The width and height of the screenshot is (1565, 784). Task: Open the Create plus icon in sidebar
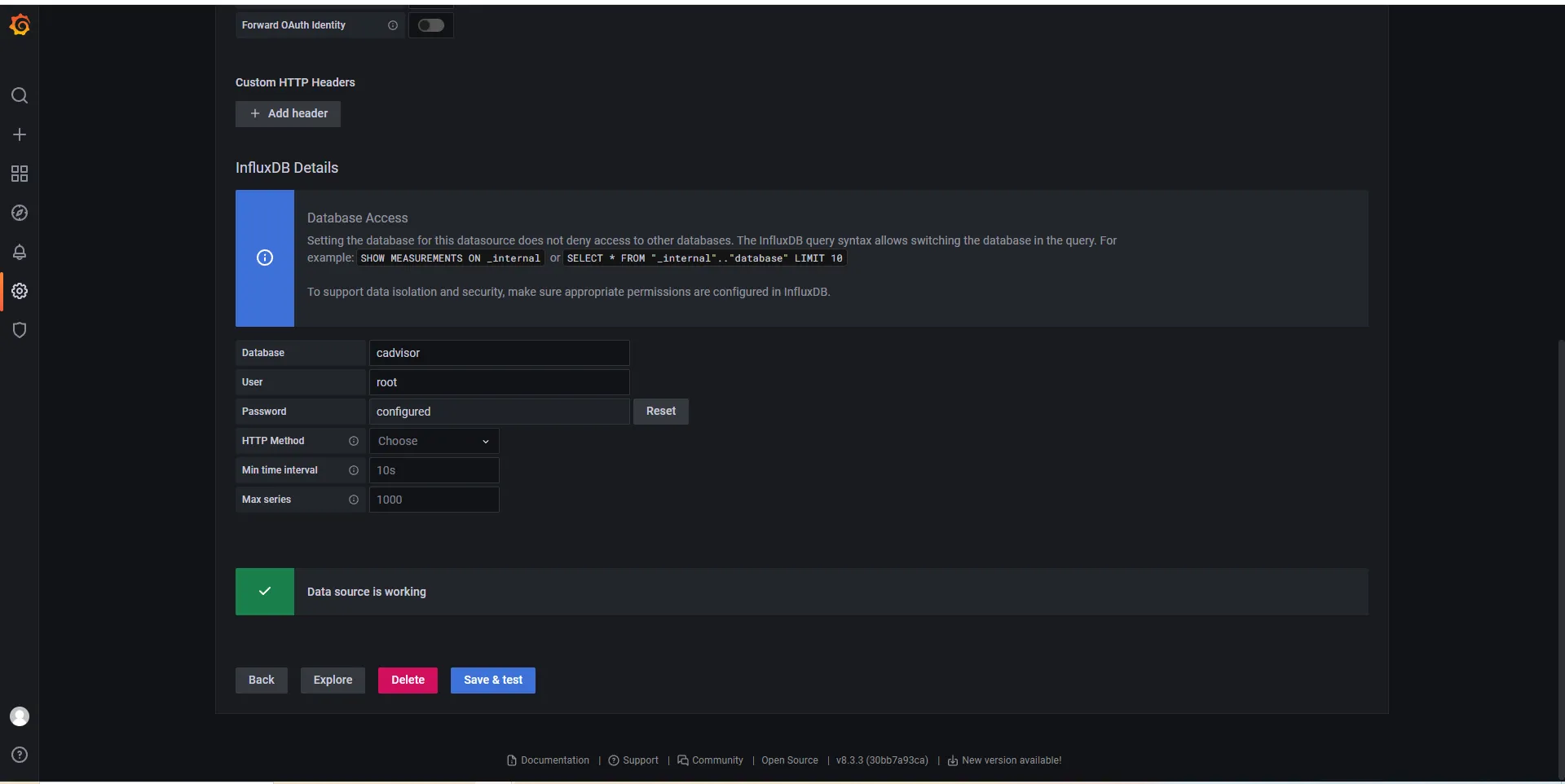(20, 134)
